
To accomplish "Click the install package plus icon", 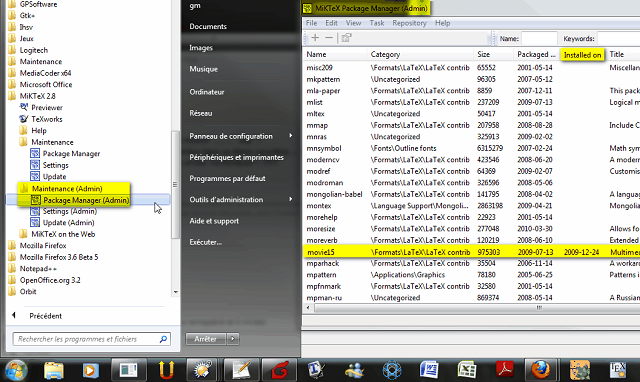I will (315, 38).
